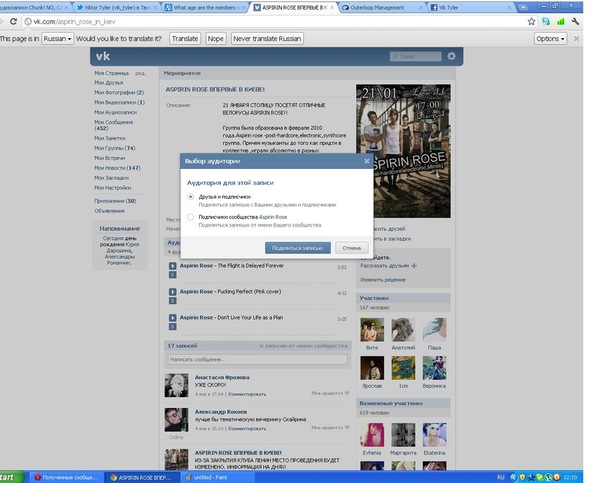Open Aspirin Rose event poster image

403,151
